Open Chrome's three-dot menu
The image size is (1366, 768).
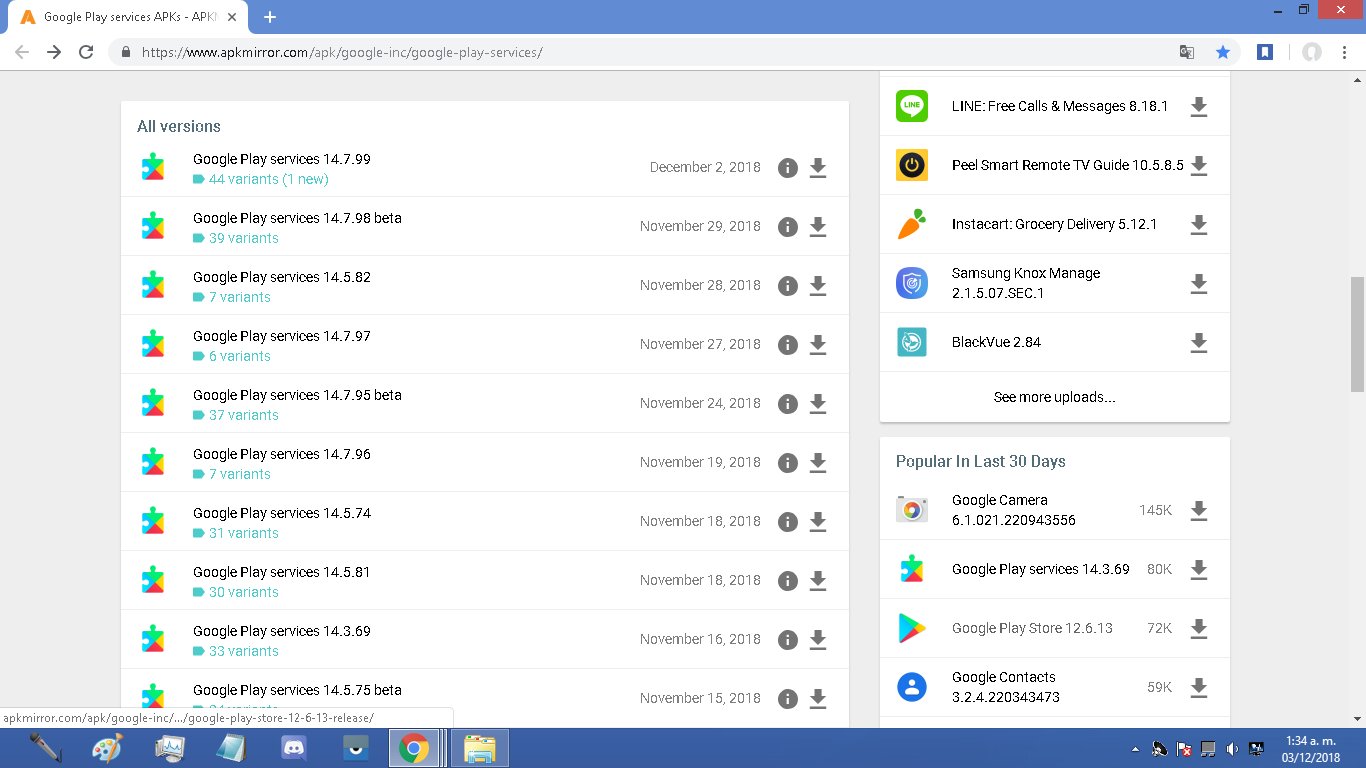1344,52
